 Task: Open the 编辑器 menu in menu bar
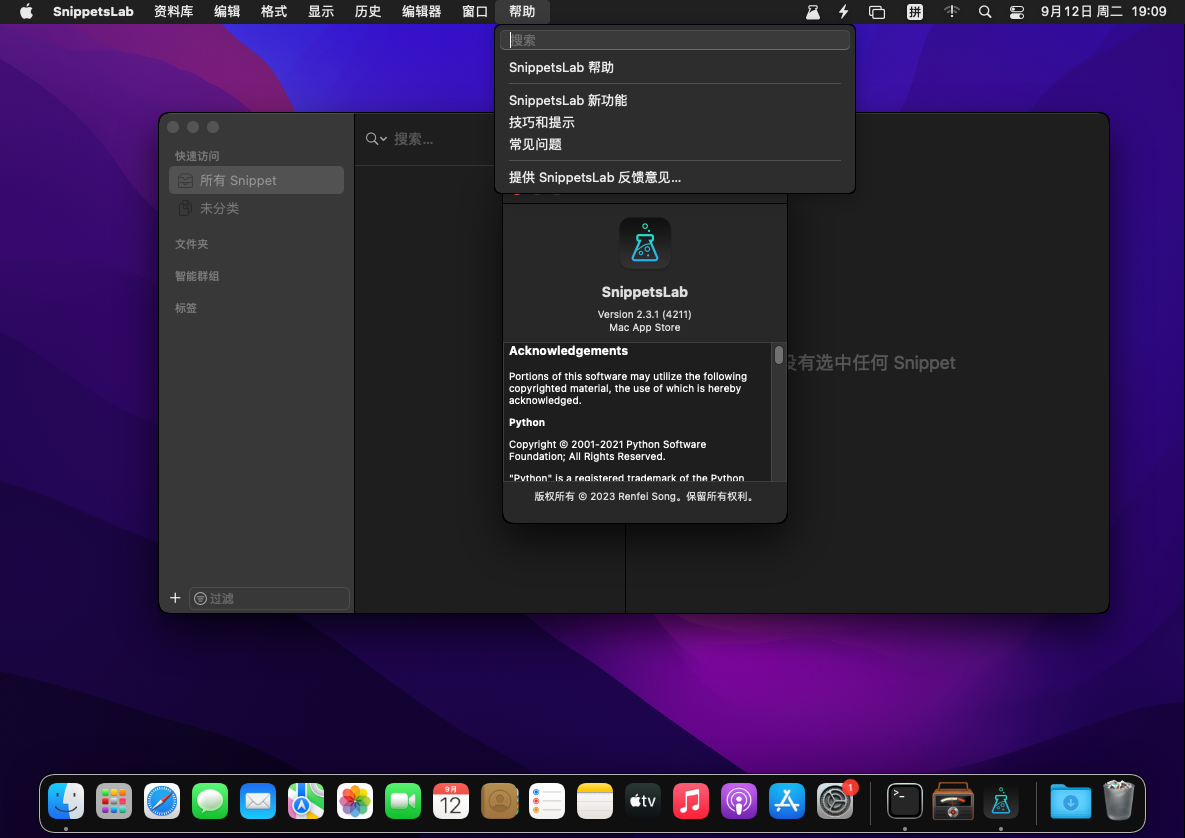point(420,12)
